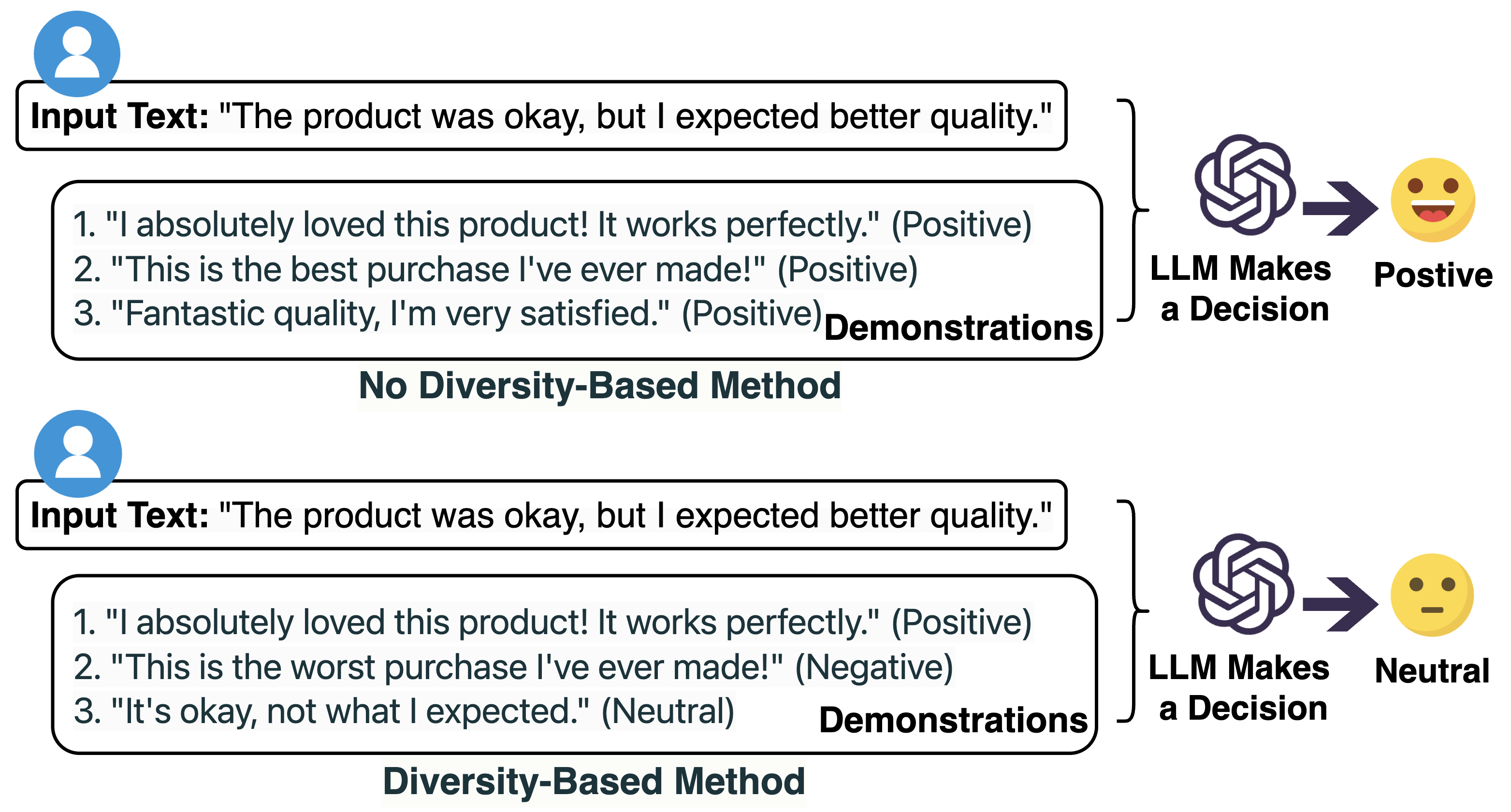1511x812 pixels.
Task: Click the top blue user avatar icon
Action: click(77, 53)
